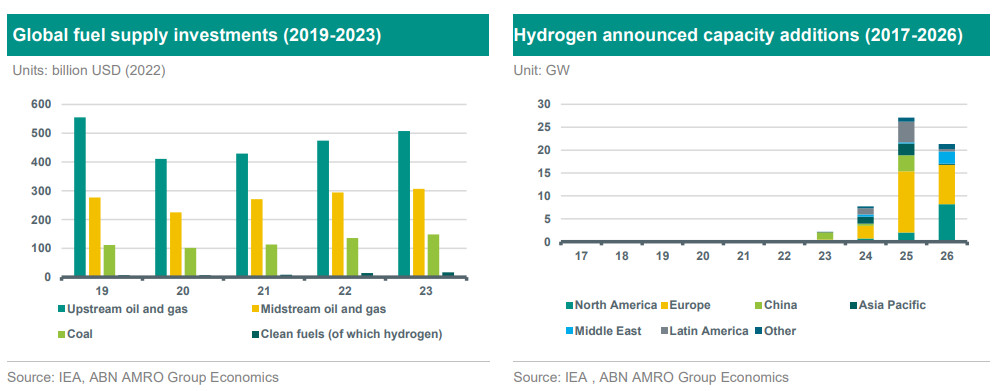Click the Upstream oil and gas legend swatch

pyautogui.click(x=62, y=309)
